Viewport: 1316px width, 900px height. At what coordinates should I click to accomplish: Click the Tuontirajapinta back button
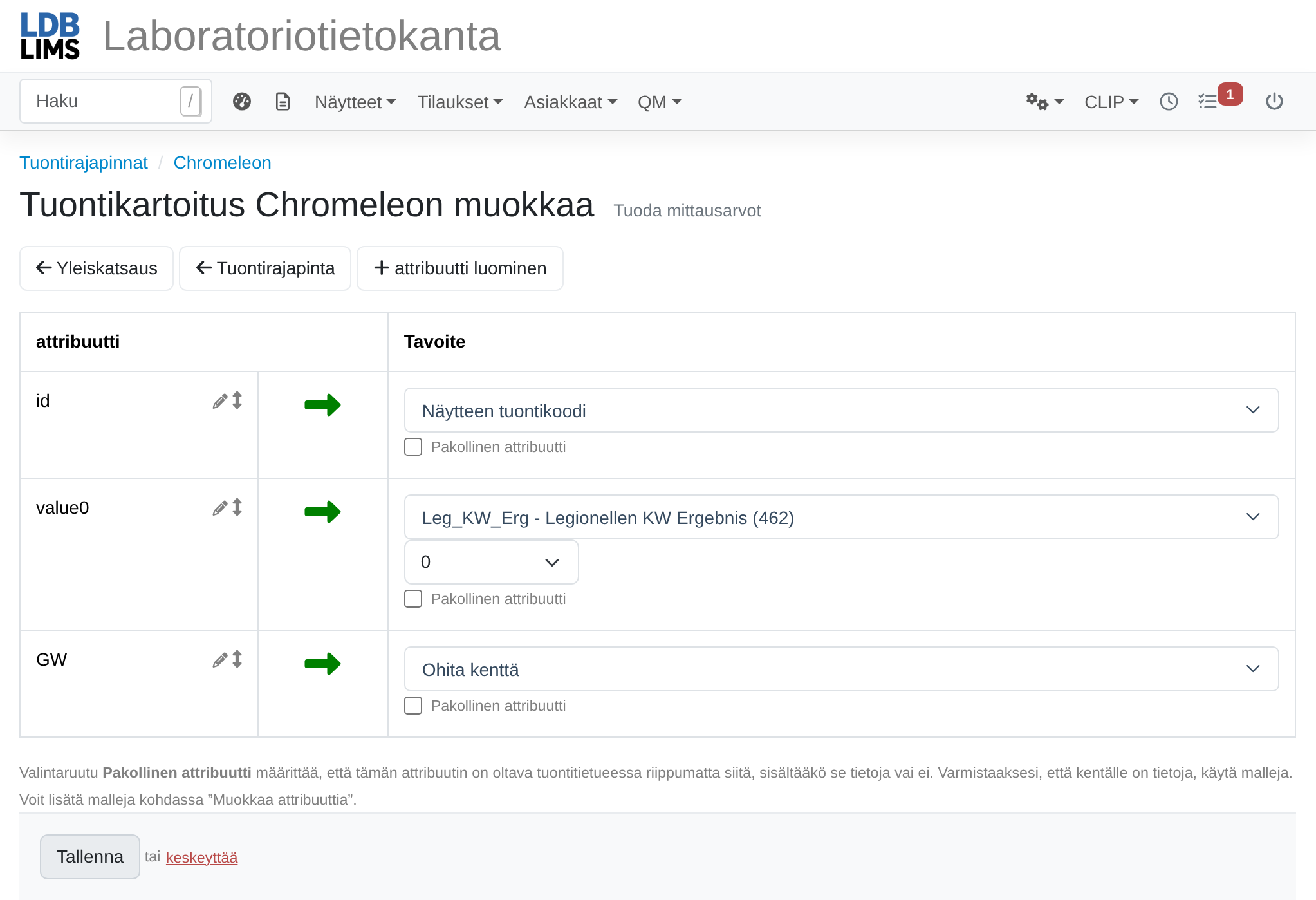(x=265, y=268)
